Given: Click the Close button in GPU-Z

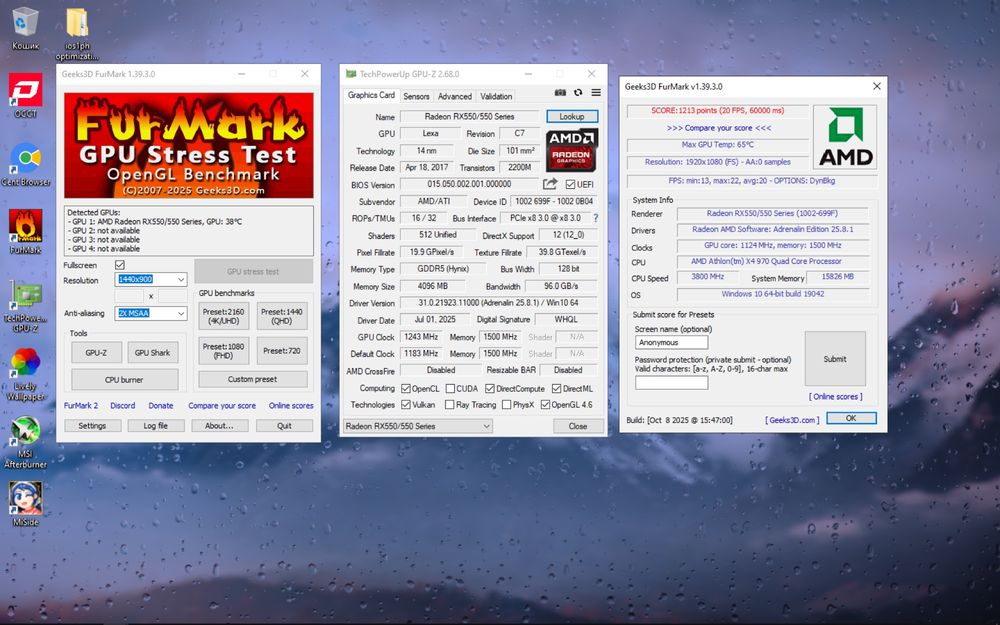Looking at the screenshot, I should [x=578, y=426].
